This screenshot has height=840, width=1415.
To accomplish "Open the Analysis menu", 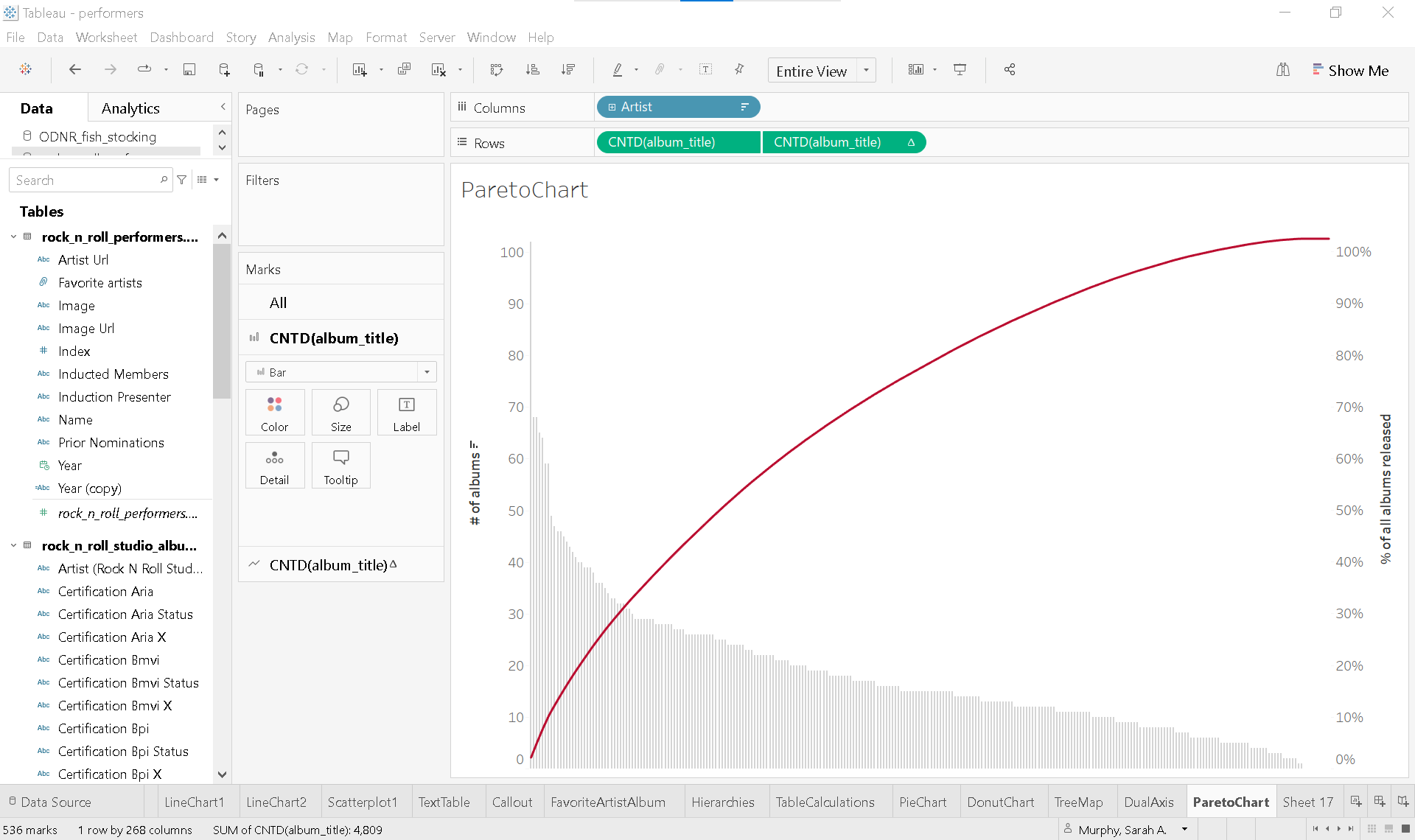I will click(x=291, y=38).
